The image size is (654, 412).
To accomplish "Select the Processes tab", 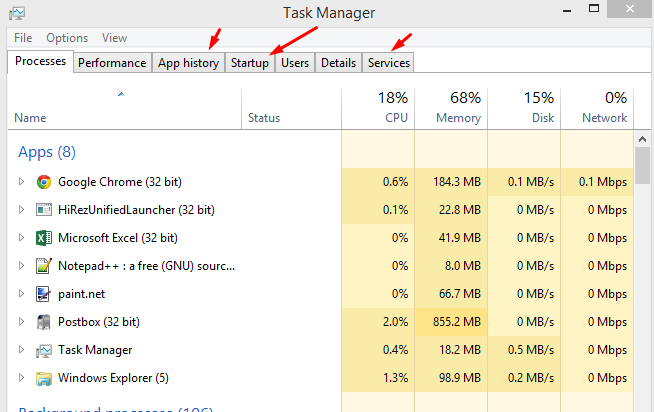I will click(x=40, y=61).
